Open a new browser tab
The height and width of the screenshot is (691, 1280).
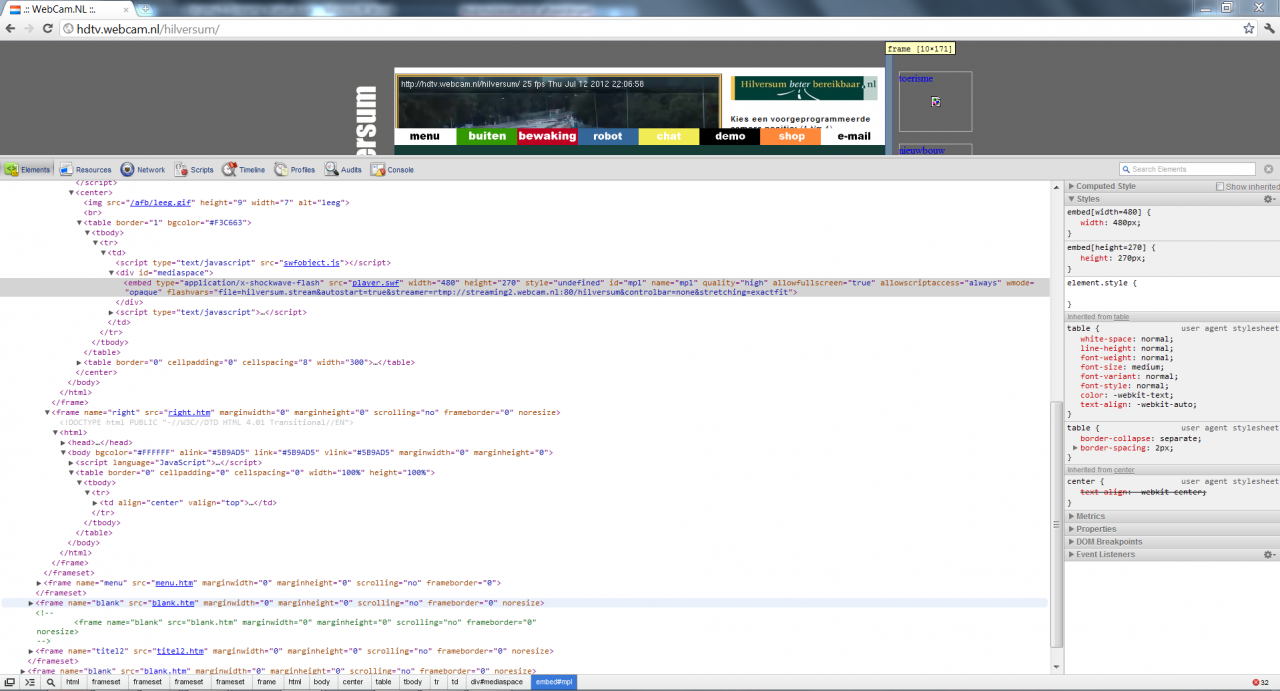point(145,9)
